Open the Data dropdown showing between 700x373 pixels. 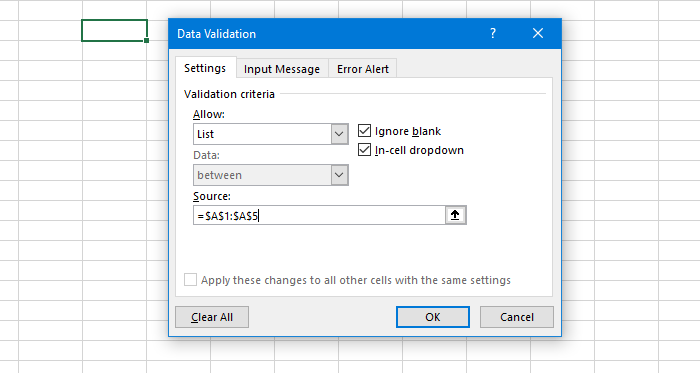339,175
